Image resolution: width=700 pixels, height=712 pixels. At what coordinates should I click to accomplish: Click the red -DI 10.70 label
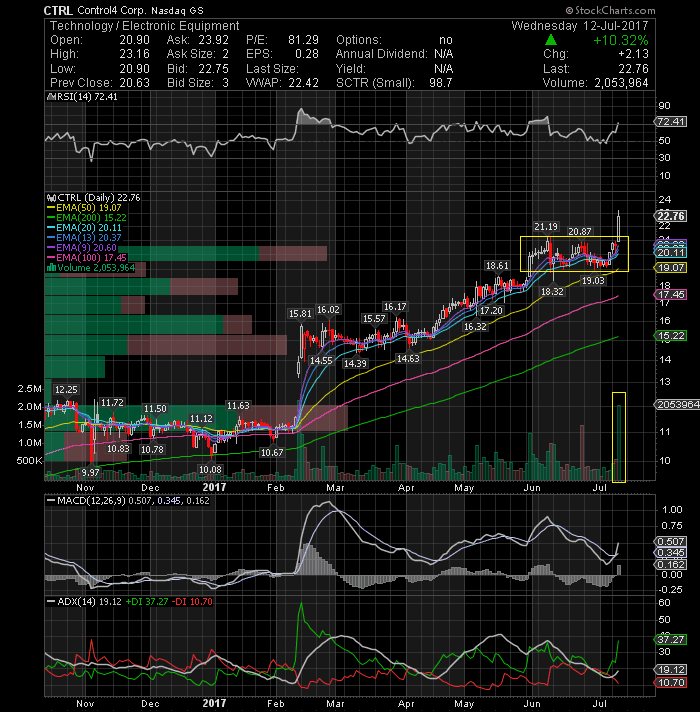point(192,602)
